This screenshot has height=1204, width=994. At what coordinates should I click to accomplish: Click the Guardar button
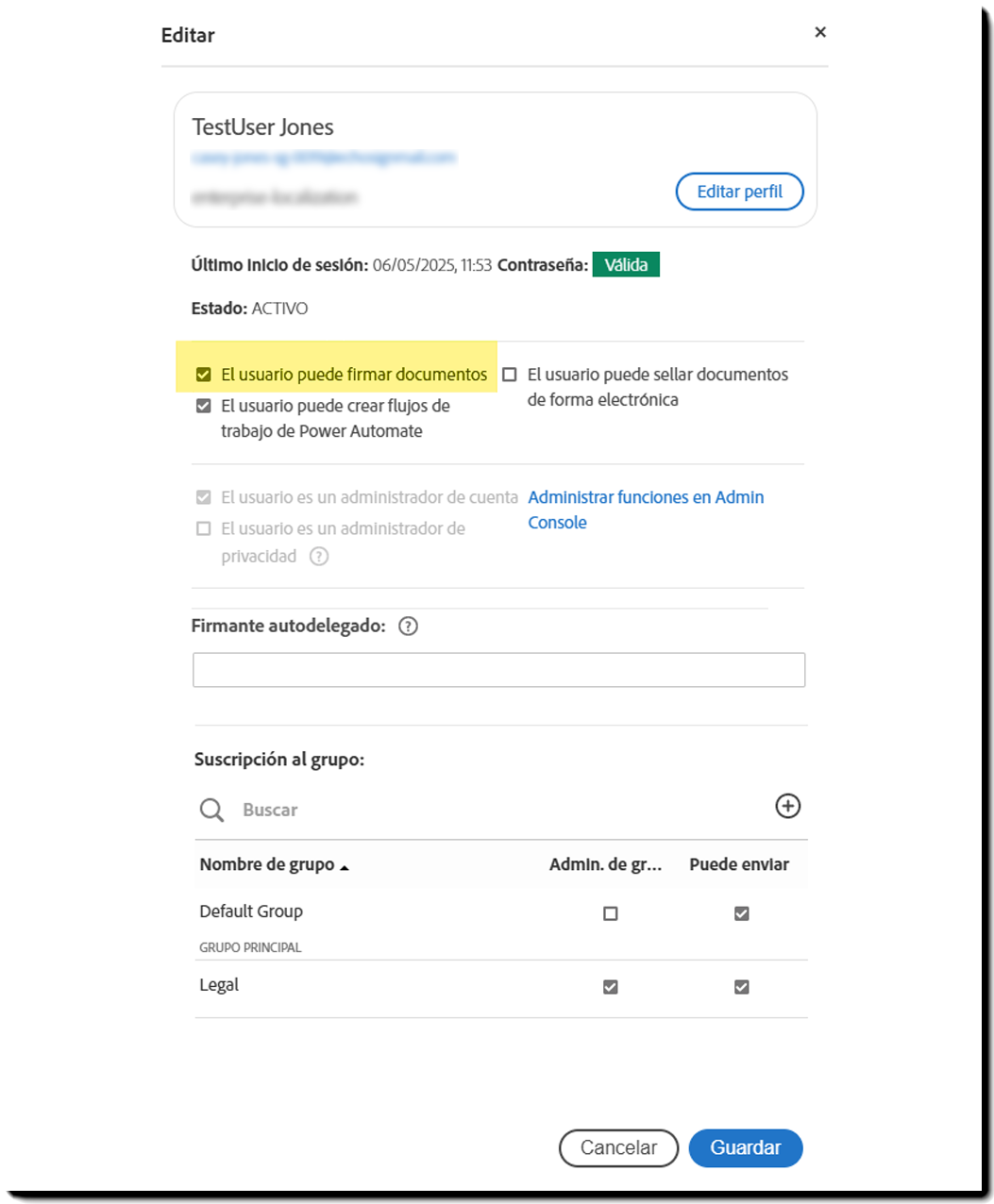tap(746, 1148)
